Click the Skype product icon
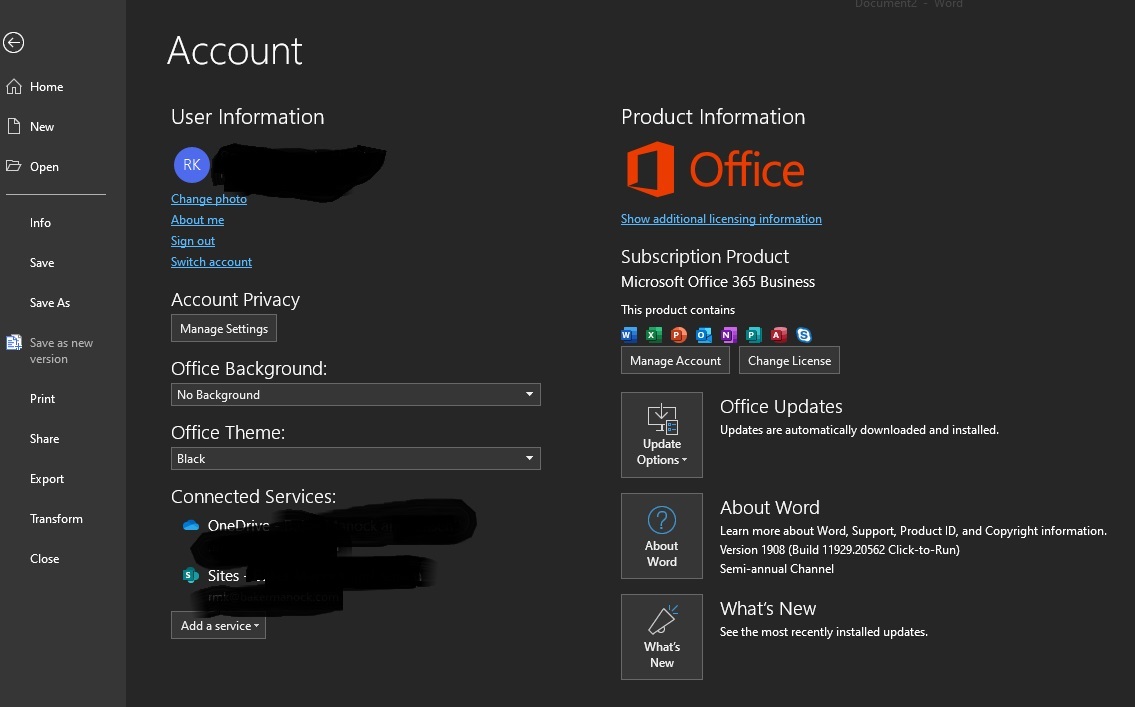The image size is (1135, 707). pyautogui.click(x=803, y=335)
